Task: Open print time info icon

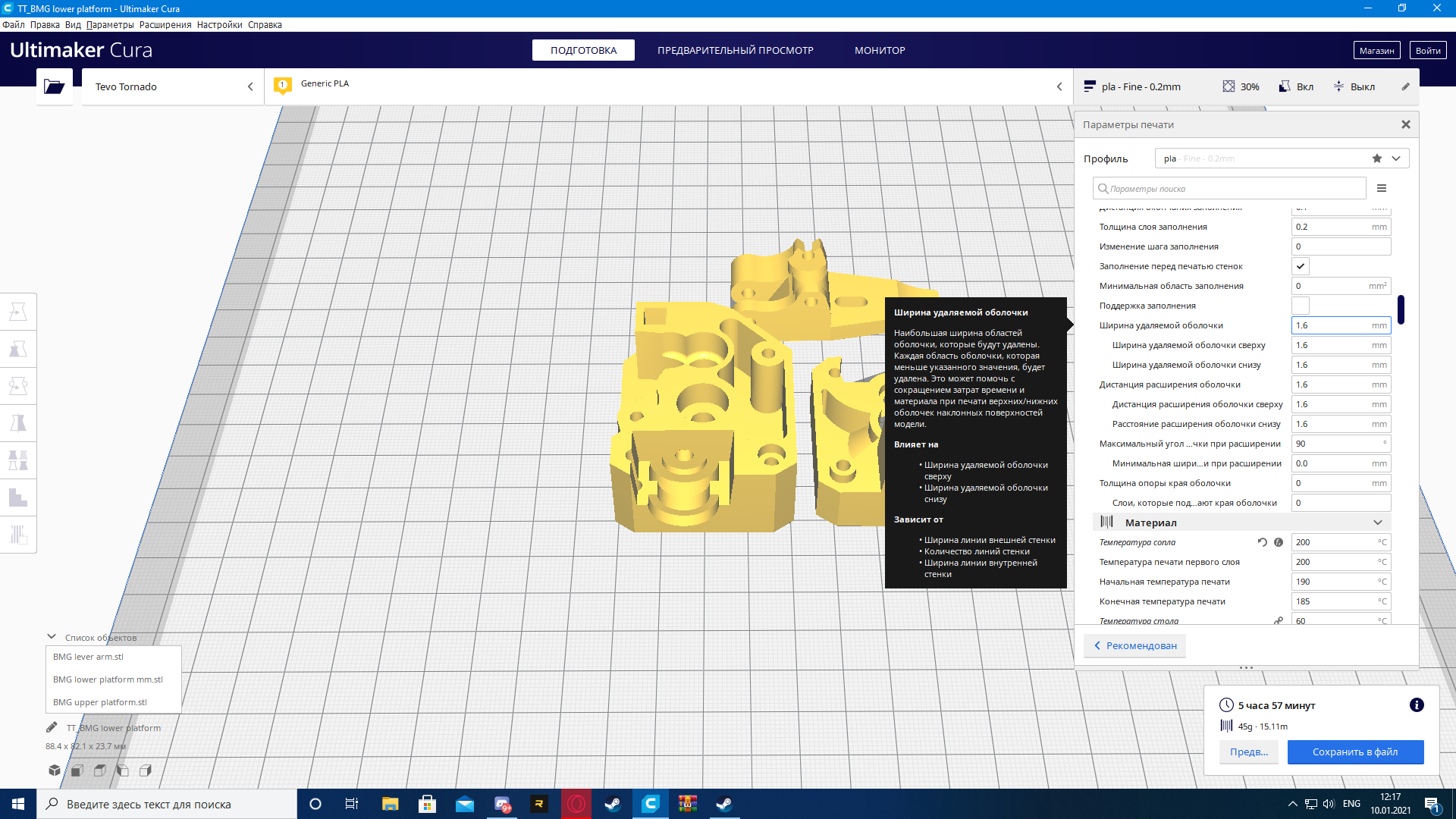Action: coord(1416,705)
